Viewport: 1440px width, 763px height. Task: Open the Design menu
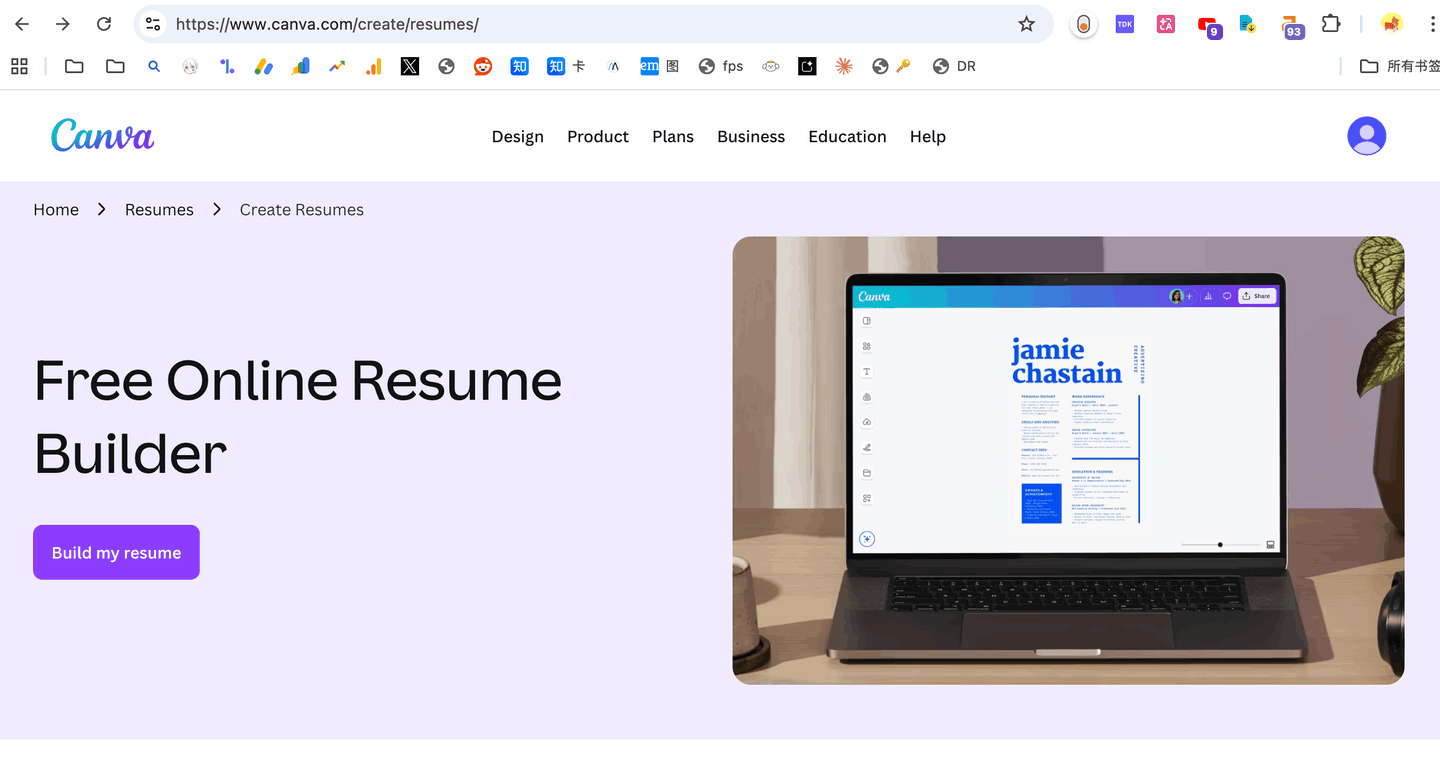517,137
